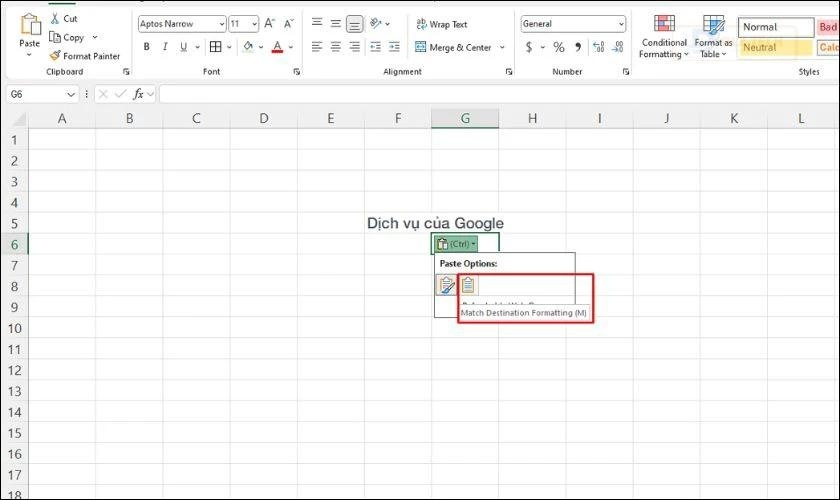This screenshot has height=500, width=840.
Task: Decrease decimal places
Action: point(618,47)
